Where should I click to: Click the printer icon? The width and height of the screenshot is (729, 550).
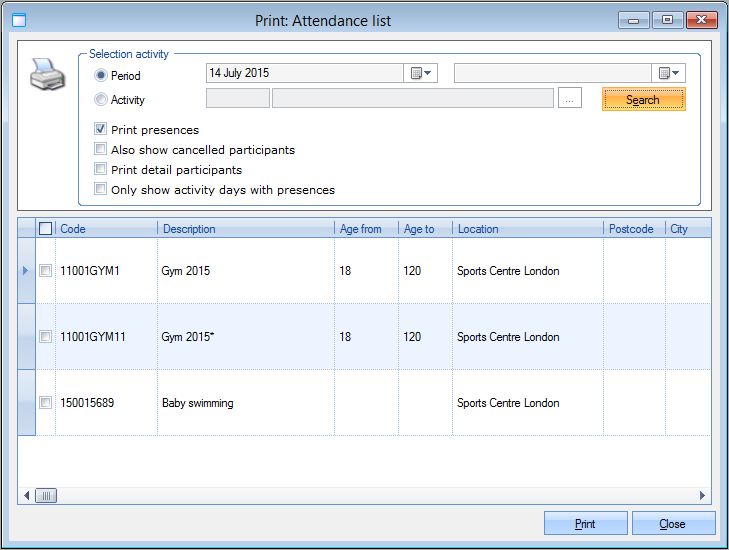[46, 75]
